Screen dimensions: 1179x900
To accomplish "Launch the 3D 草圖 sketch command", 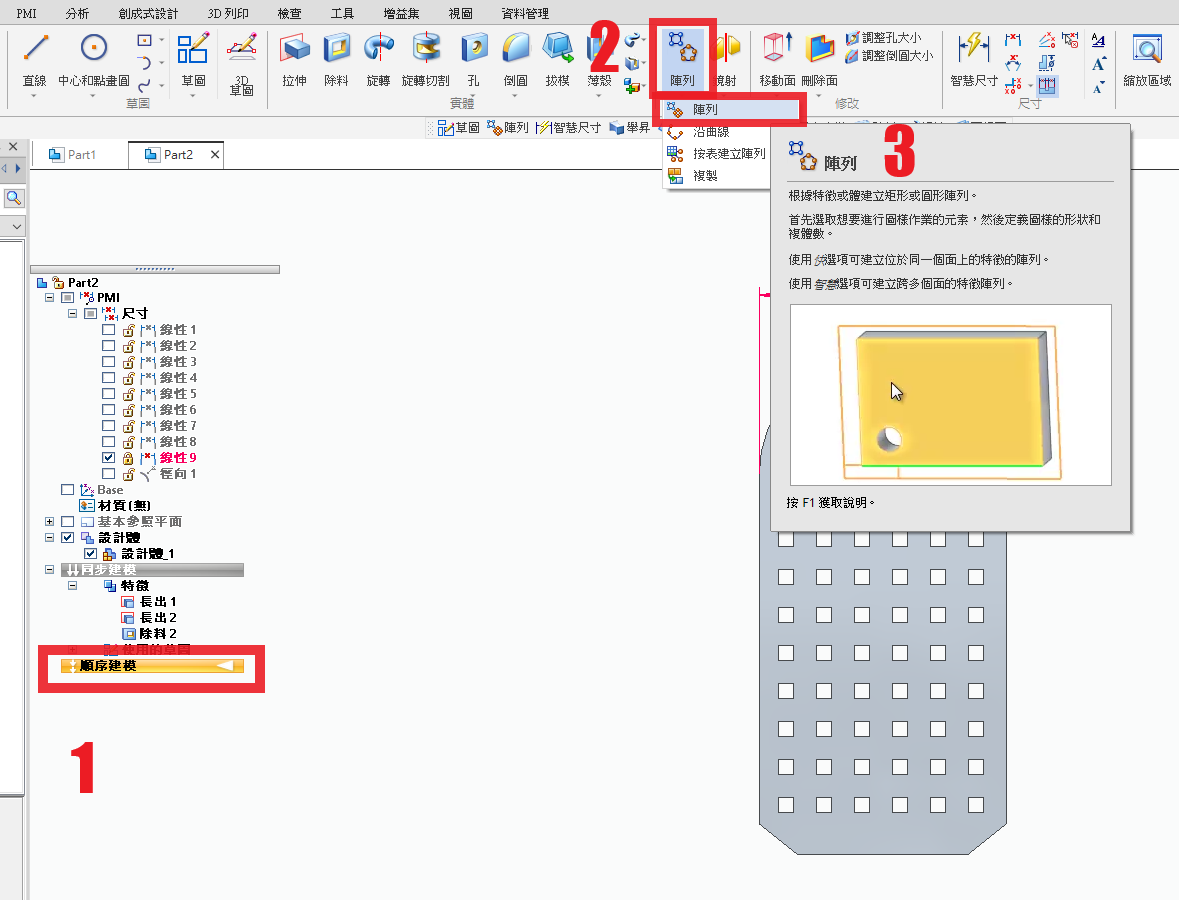I will (x=241, y=64).
